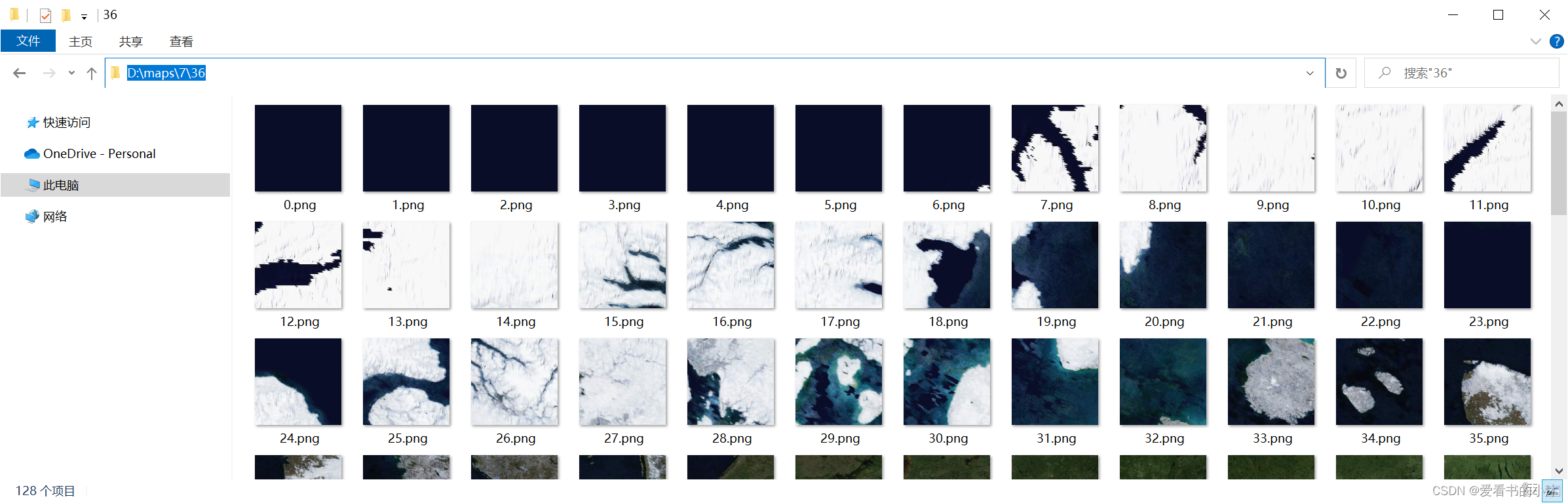Expand the ribbon with the chevron

point(1535,41)
